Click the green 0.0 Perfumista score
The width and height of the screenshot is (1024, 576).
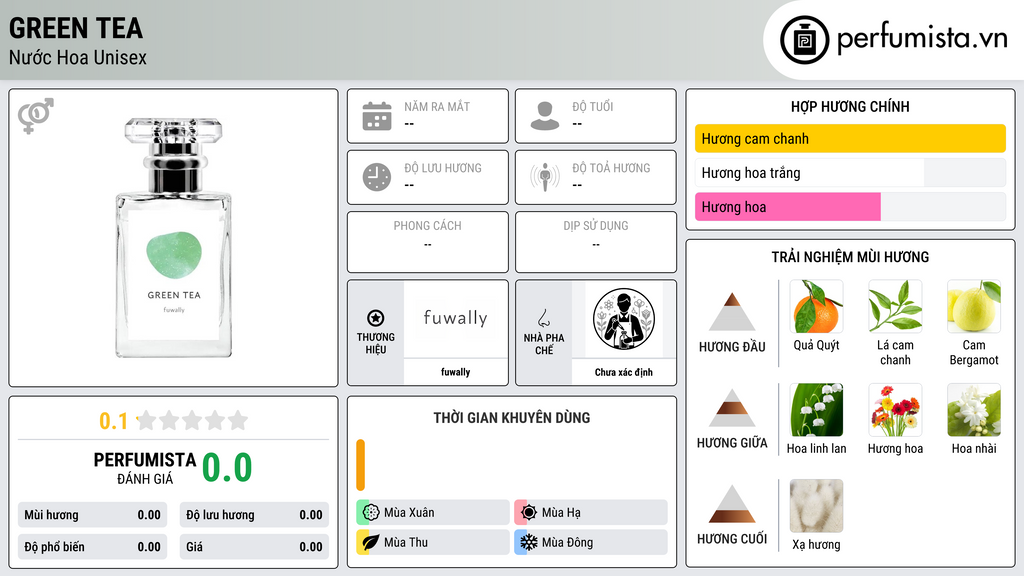click(227, 468)
